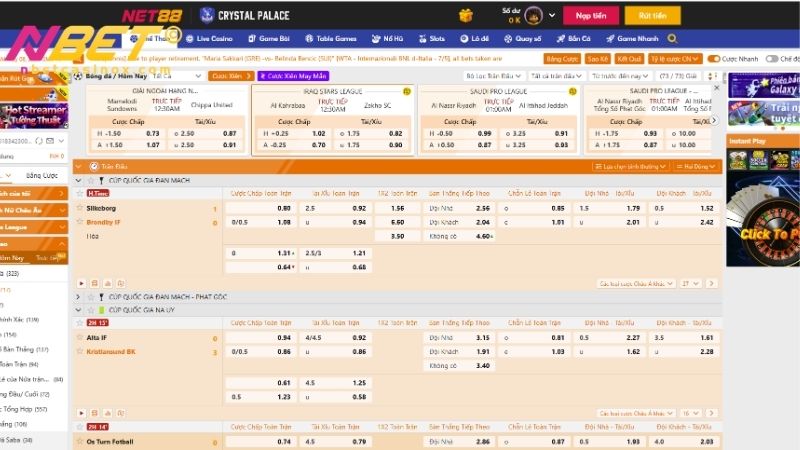This screenshot has width=800, height=450.
Task: Select Kristiansund BK handicap odds 0.86
Action: [261, 352]
